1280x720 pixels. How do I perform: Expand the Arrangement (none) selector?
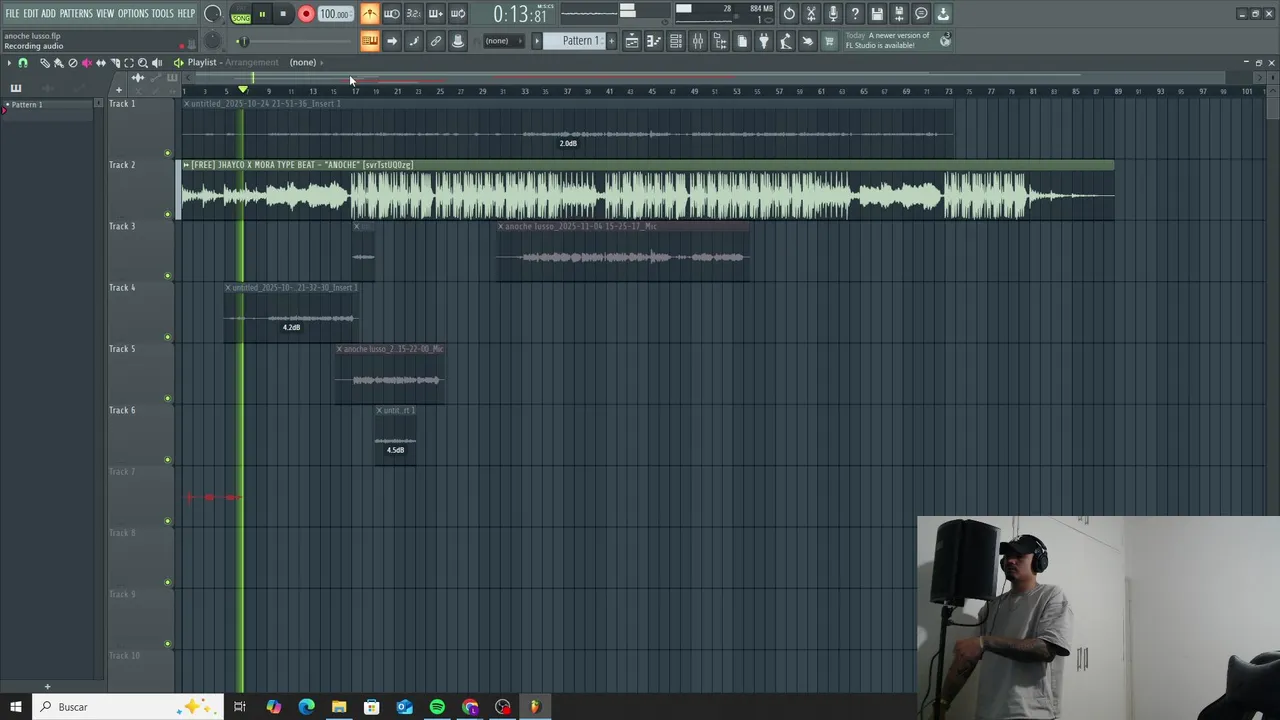307,62
